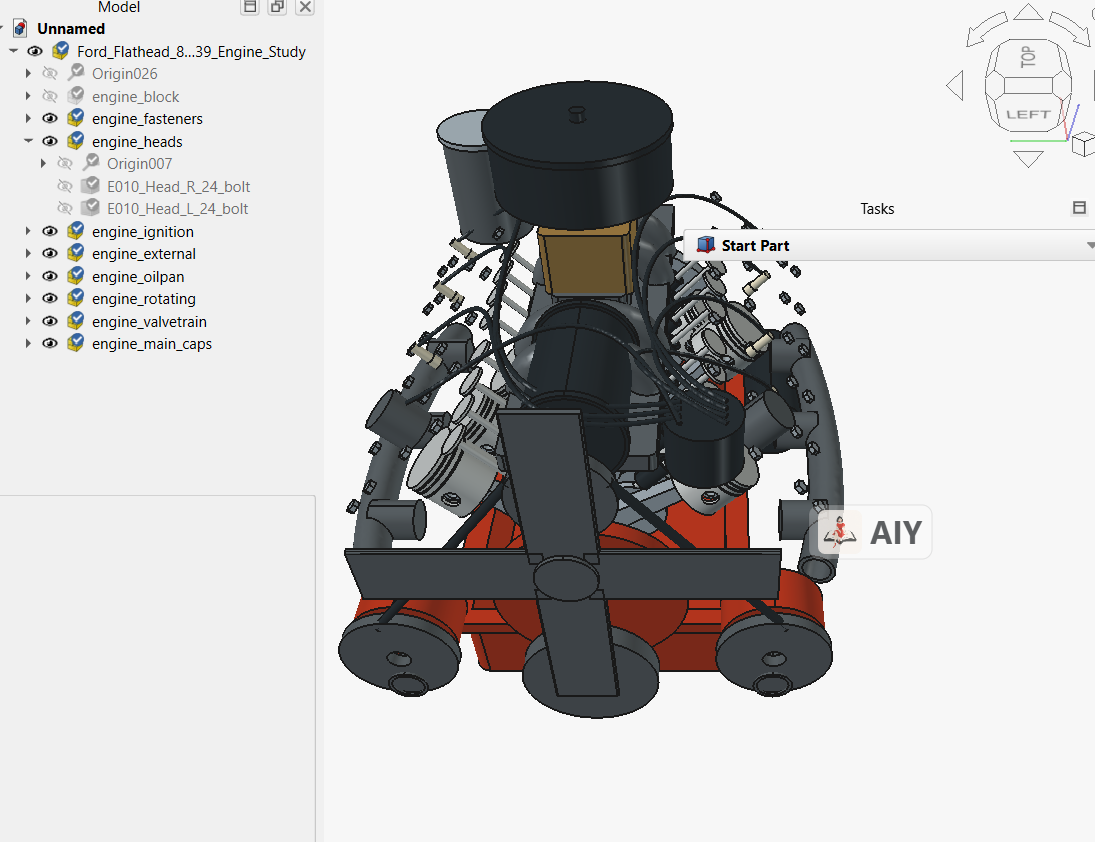Click the navigation cube left arrow
The width and height of the screenshot is (1095, 842).
point(955,86)
